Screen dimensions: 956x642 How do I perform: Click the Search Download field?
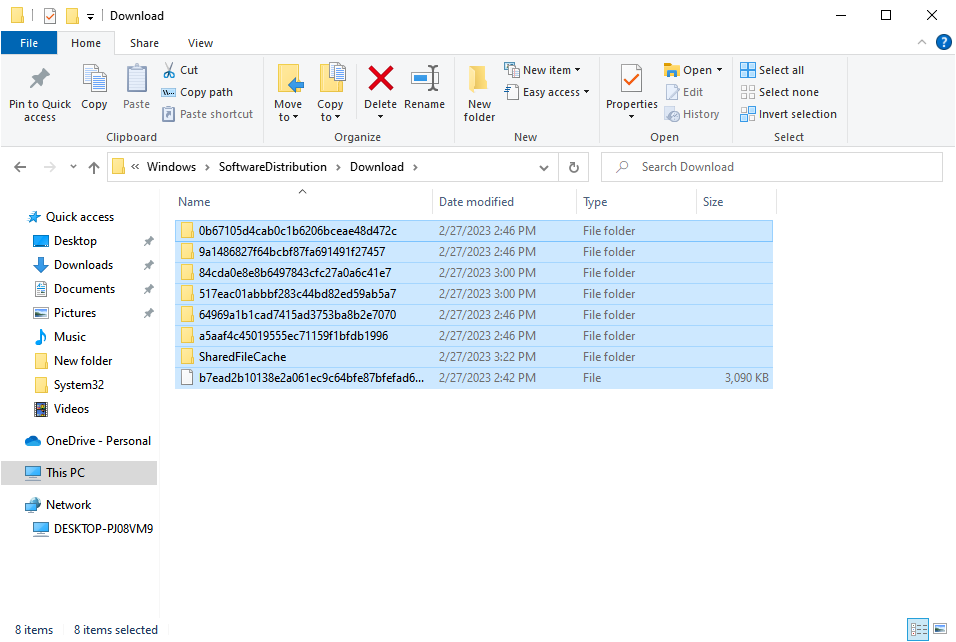tap(772, 167)
